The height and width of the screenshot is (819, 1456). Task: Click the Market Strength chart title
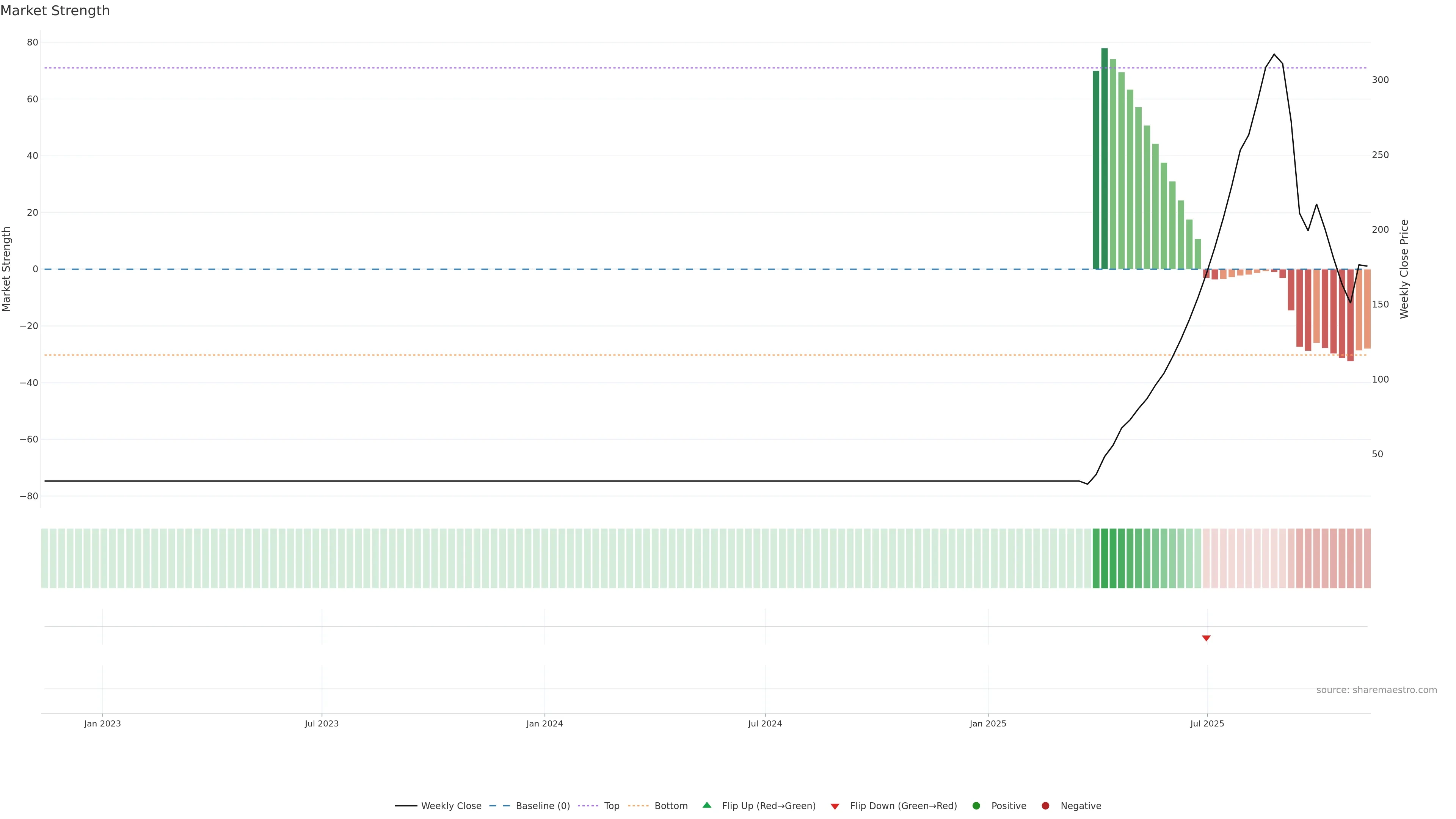point(55,11)
